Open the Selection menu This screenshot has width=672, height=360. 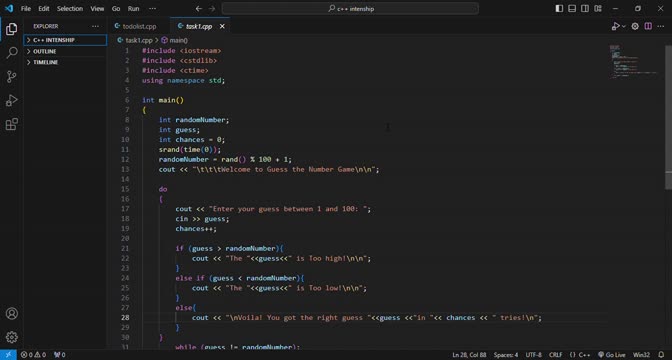(x=70, y=9)
